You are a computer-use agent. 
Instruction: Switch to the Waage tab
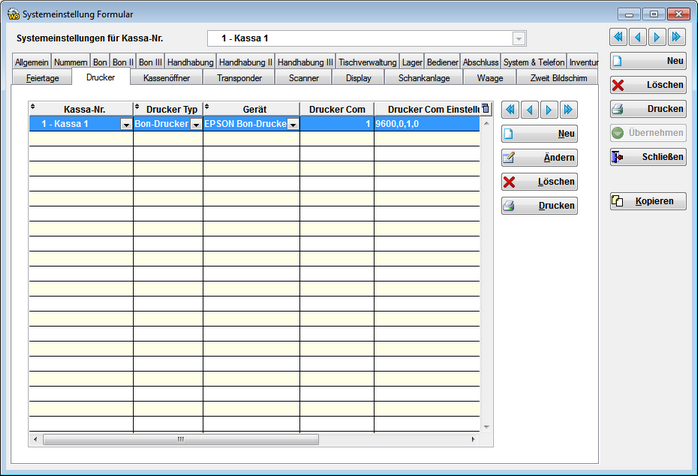tap(490, 78)
